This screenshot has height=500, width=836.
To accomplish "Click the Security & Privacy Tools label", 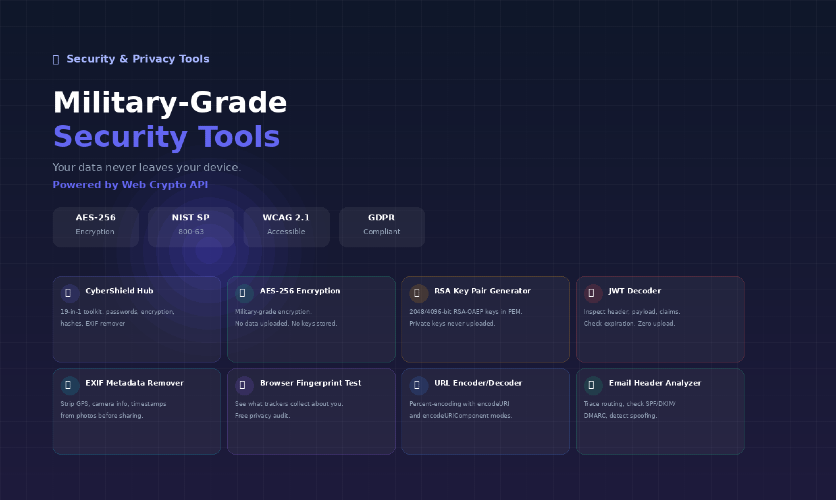I will 138,59.
